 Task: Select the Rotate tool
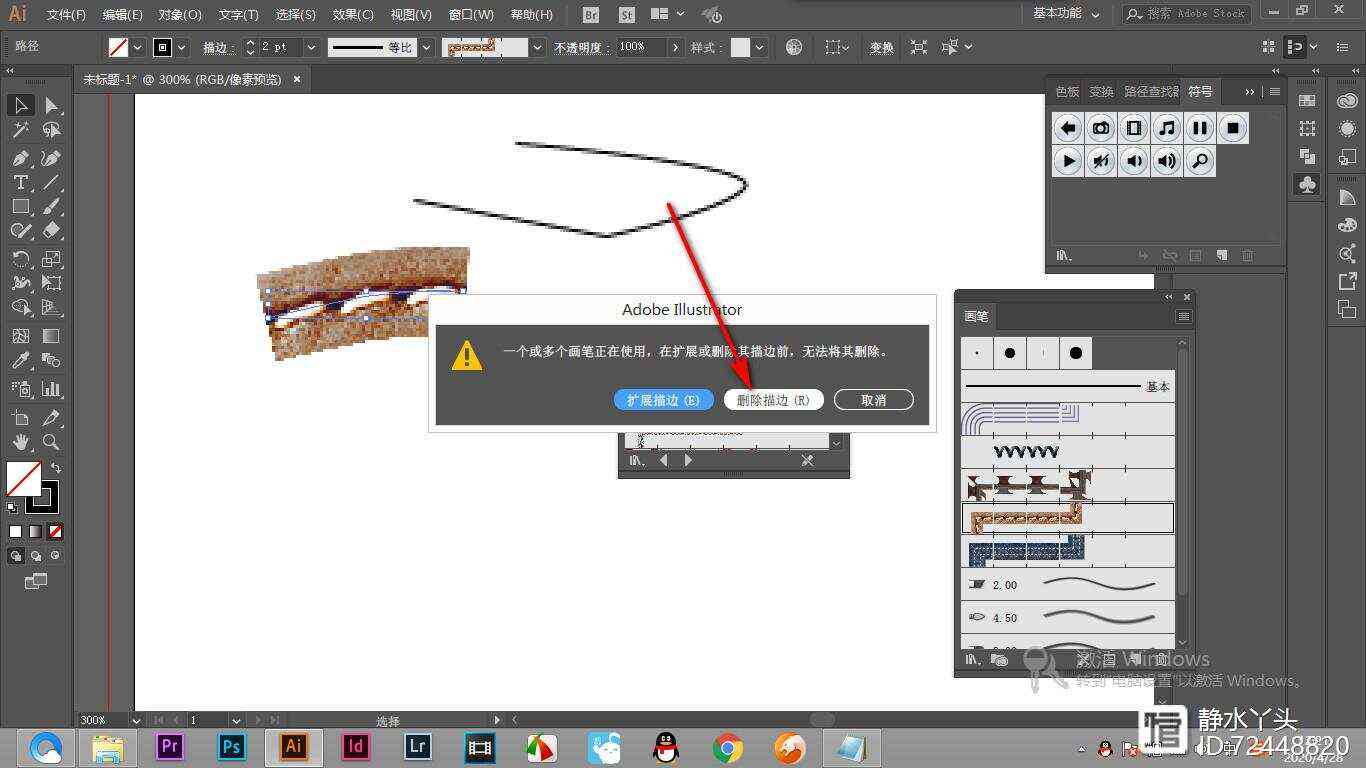(x=20, y=259)
